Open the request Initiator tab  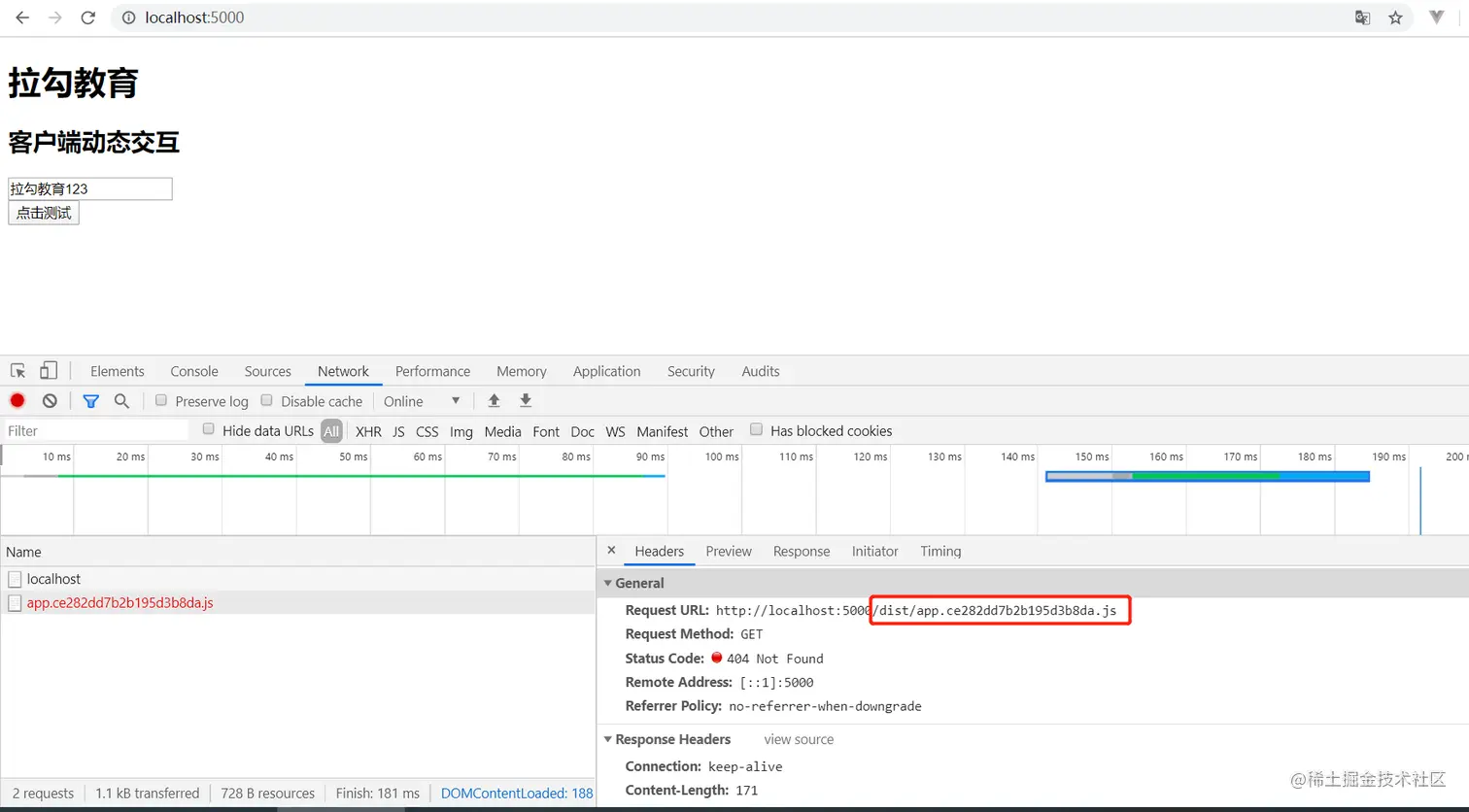coord(875,551)
